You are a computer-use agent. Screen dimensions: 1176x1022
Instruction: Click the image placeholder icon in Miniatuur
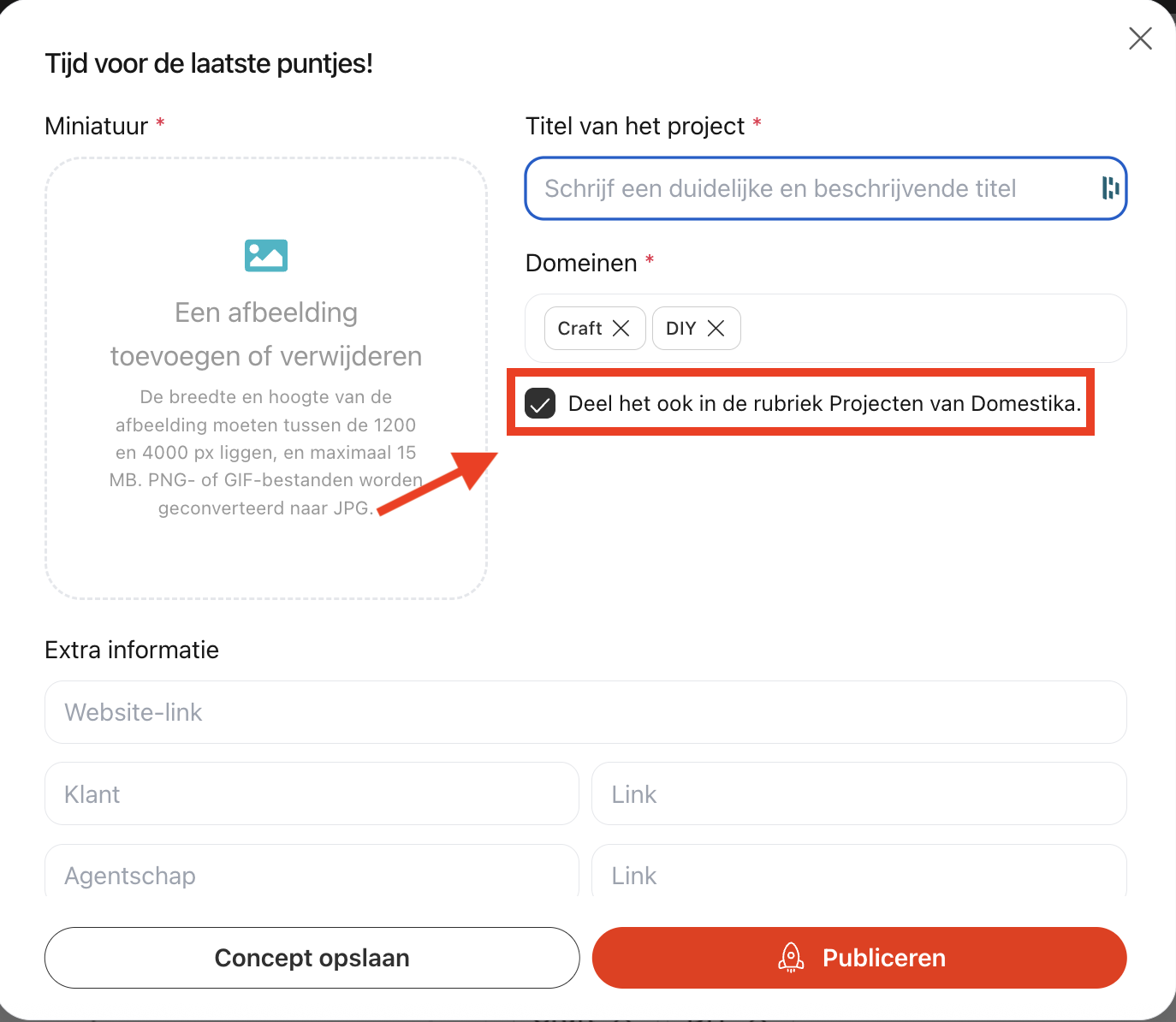coord(266,255)
